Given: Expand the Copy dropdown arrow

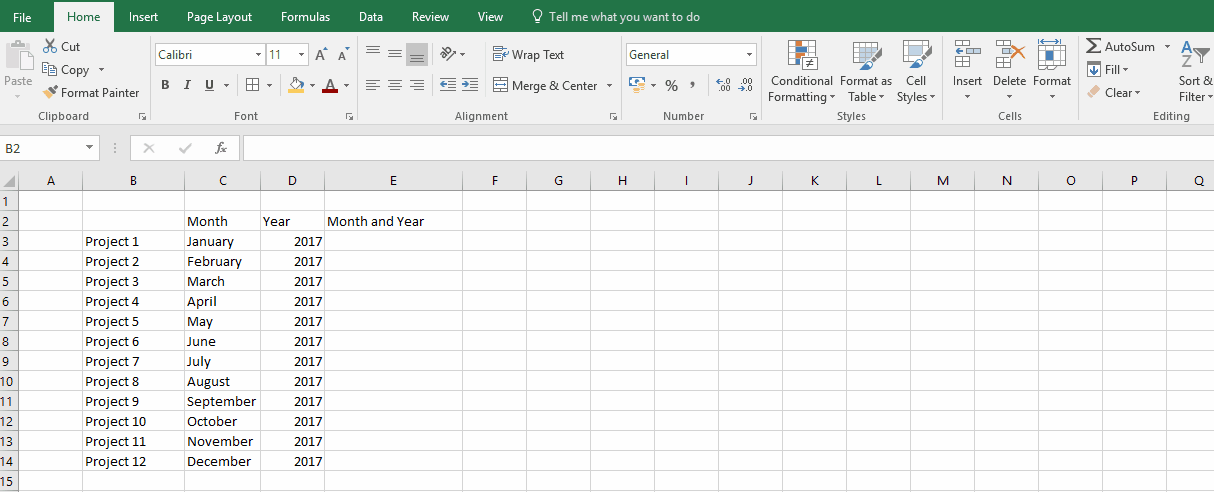Looking at the screenshot, I should pyautogui.click(x=100, y=70).
